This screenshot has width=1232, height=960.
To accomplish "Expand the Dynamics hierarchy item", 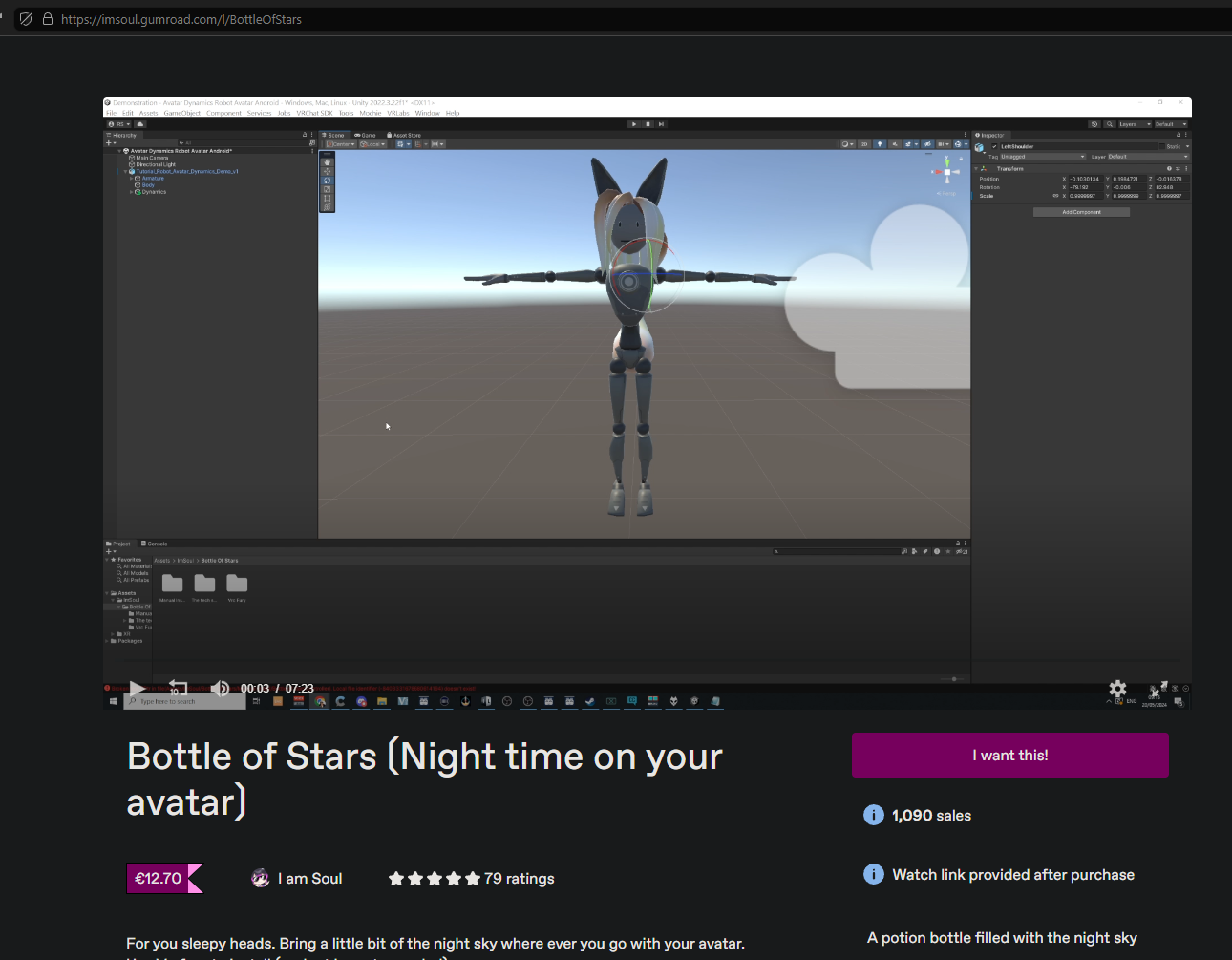I will [131, 192].
